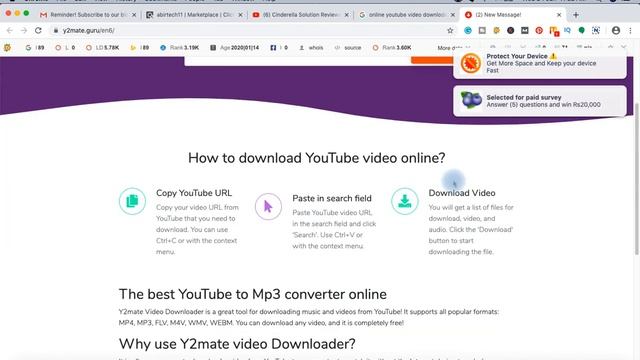Click the orange search button
Image resolution: width=640 pixels, height=360 pixels.
(432, 60)
